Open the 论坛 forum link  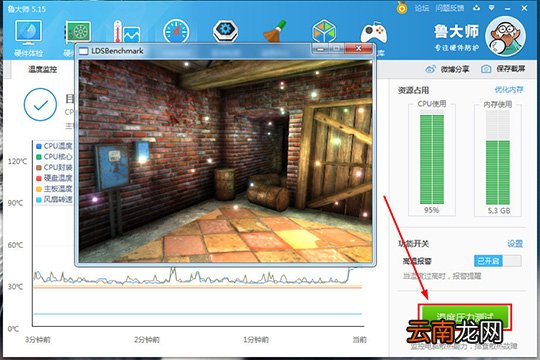pyautogui.click(x=421, y=8)
